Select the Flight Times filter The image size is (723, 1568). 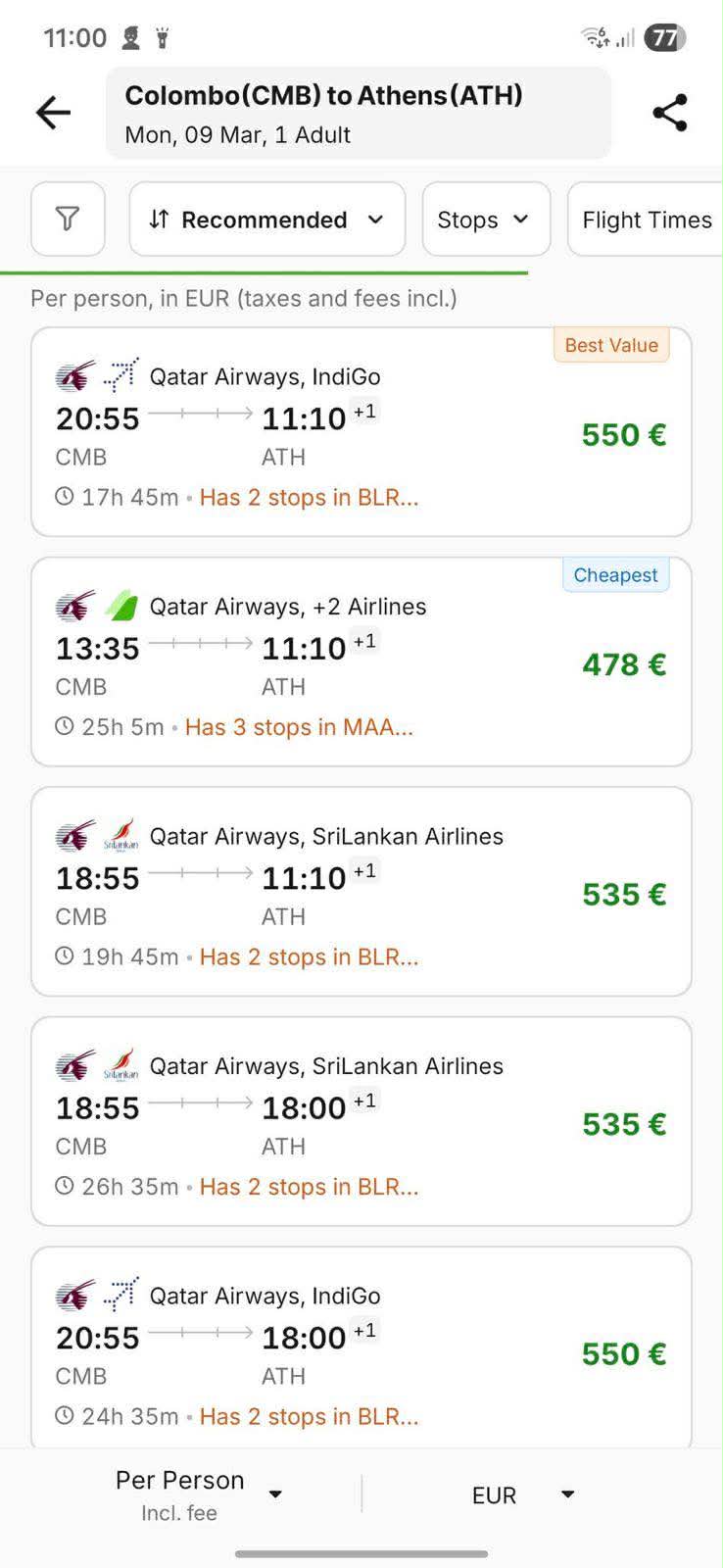tap(647, 220)
